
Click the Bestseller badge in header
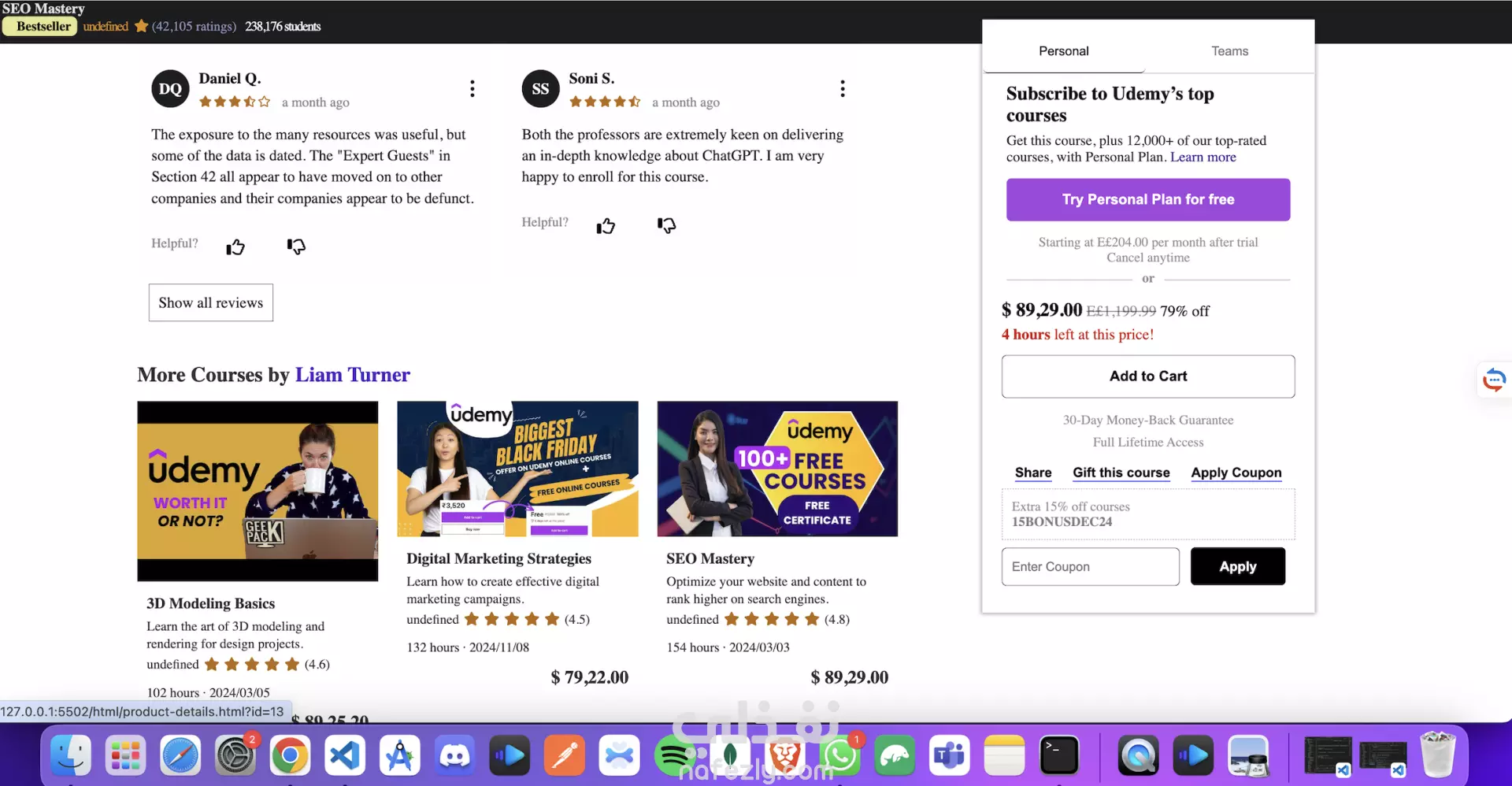(40, 26)
